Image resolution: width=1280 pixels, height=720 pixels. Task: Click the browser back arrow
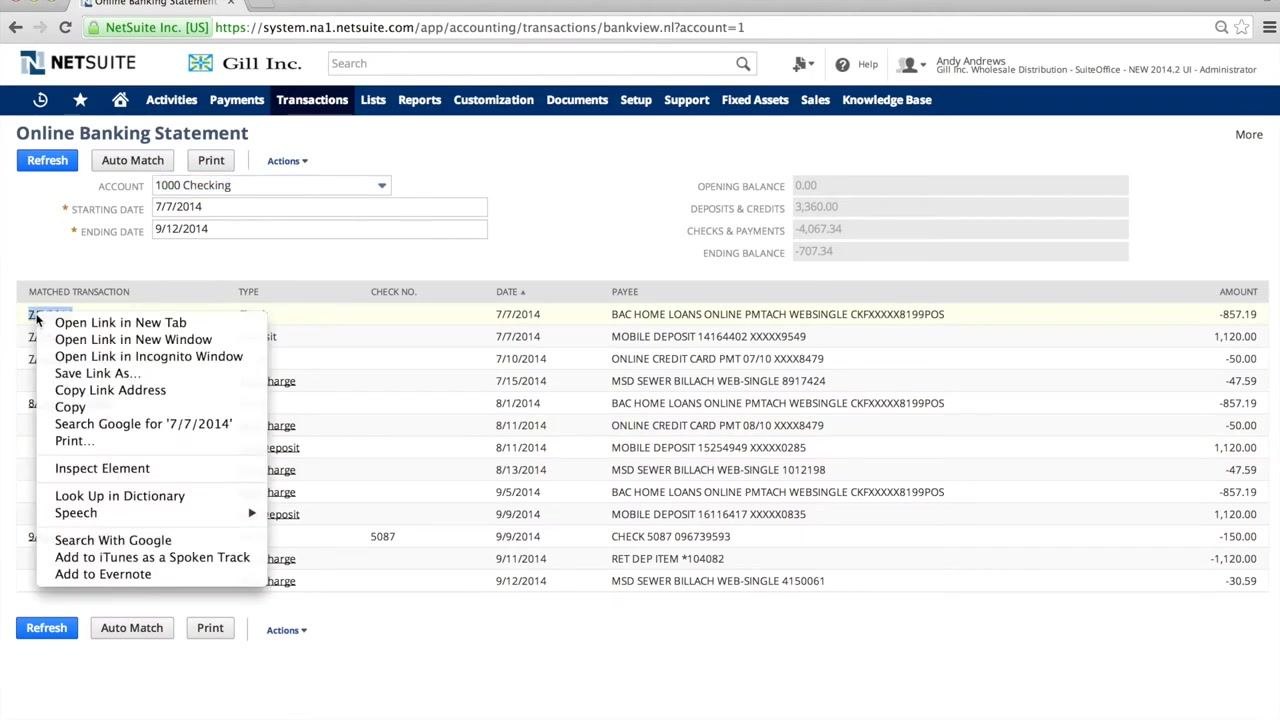[15, 27]
